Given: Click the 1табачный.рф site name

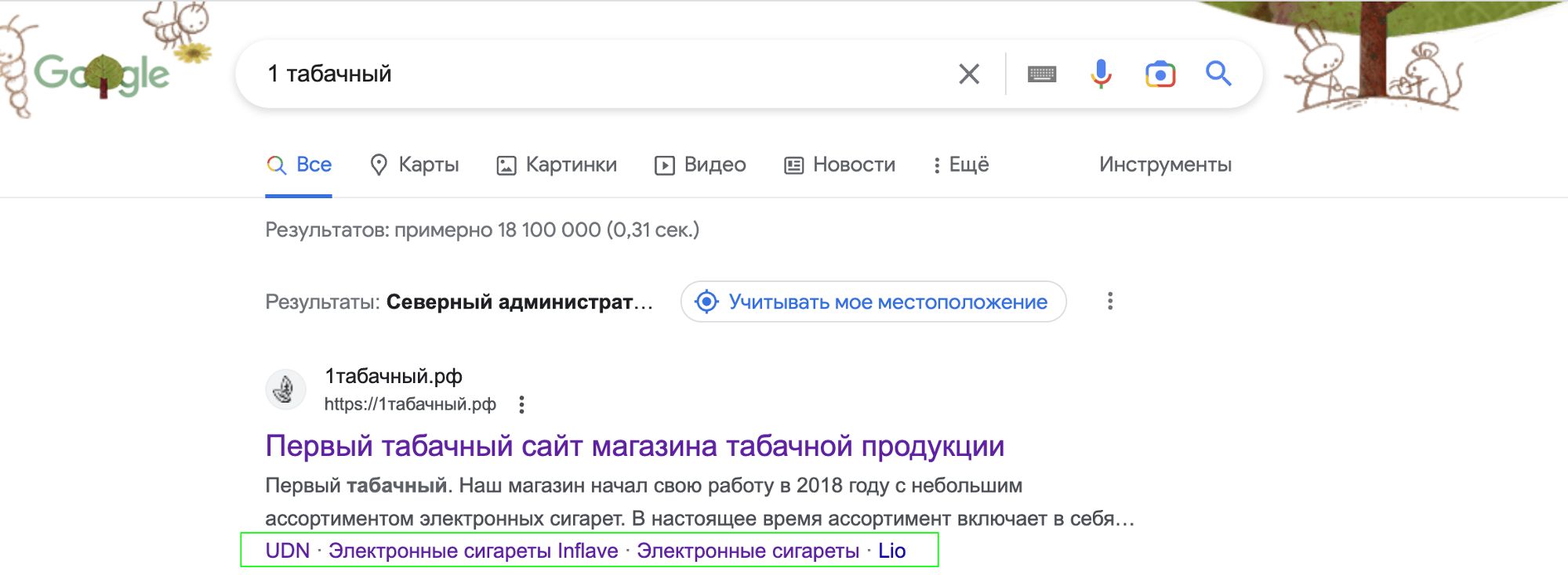Looking at the screenshot, I should (x=394, y=377).
